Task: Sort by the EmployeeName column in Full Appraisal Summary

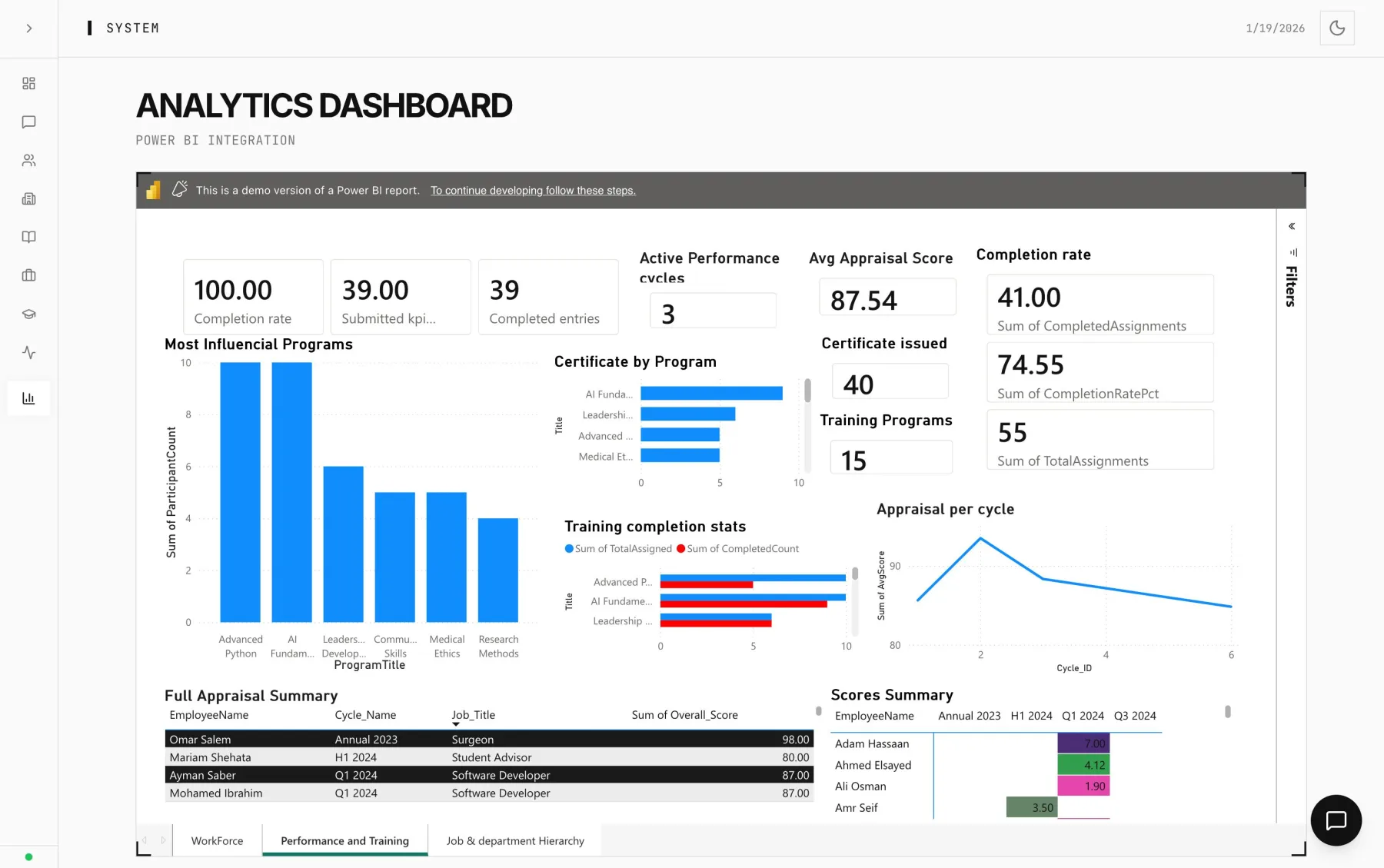Action: (209, 715)
